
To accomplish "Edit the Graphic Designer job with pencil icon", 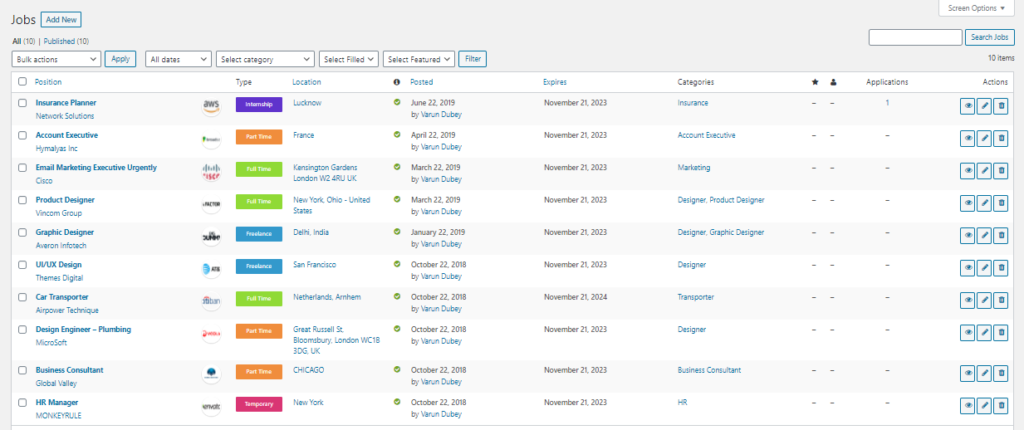I will coord(984,235).
